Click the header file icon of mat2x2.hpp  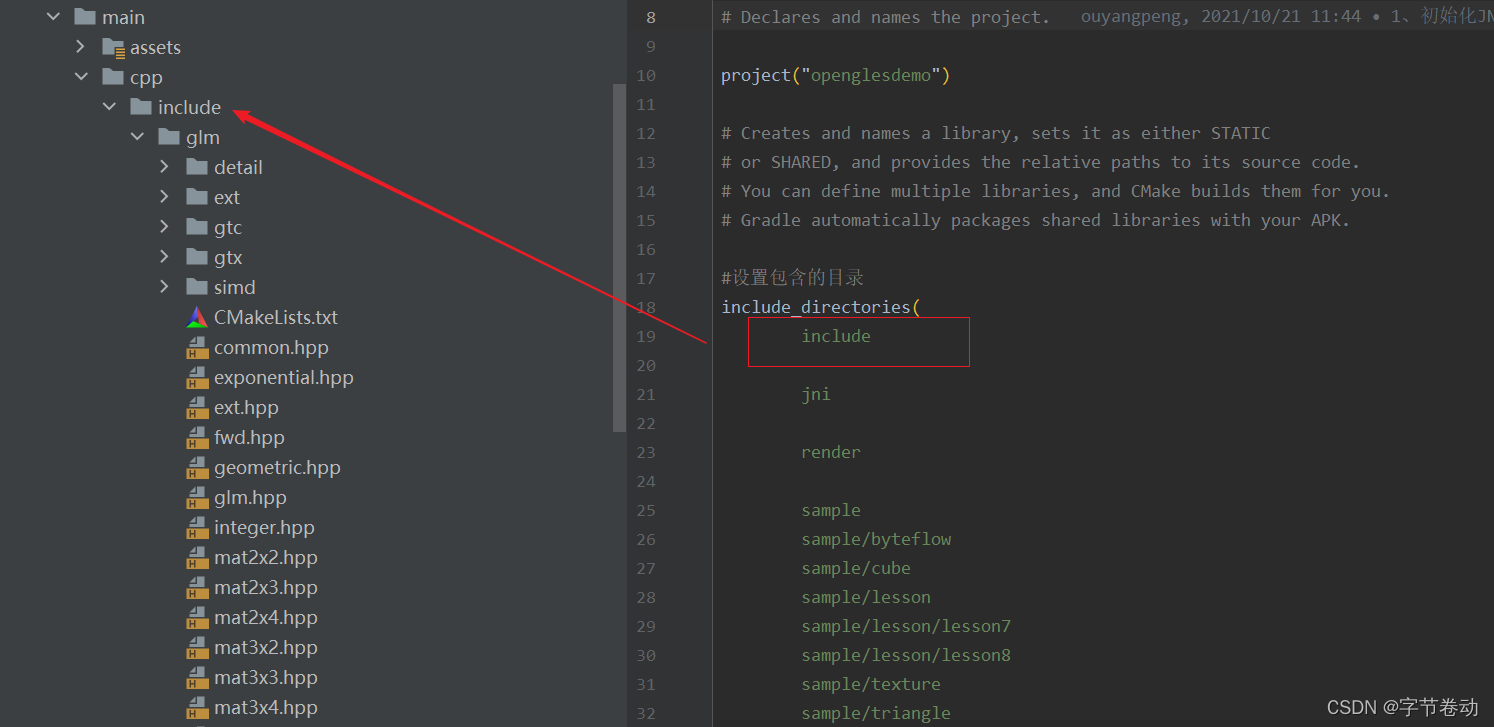coord(197,557)
